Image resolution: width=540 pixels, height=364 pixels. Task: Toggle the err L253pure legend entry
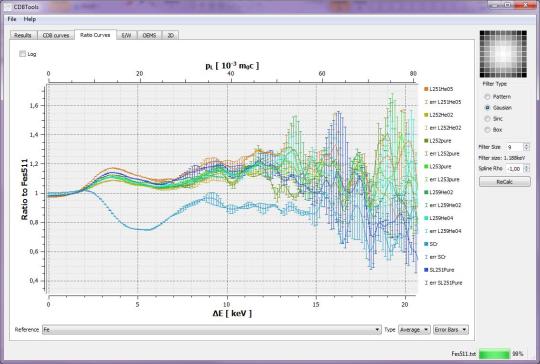[442, 179]
